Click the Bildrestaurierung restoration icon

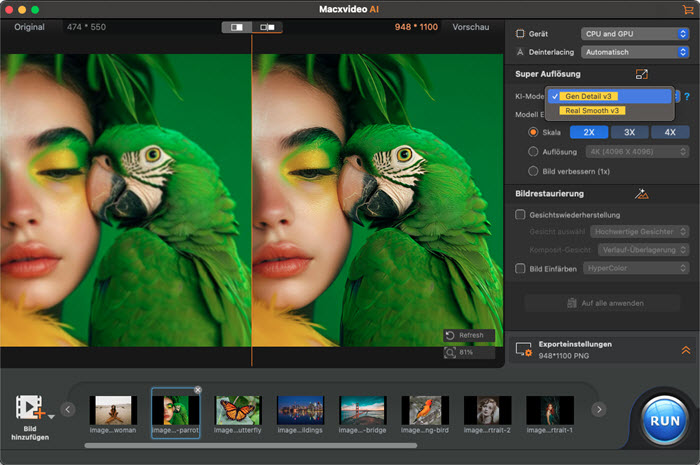(x=642, y=194)
